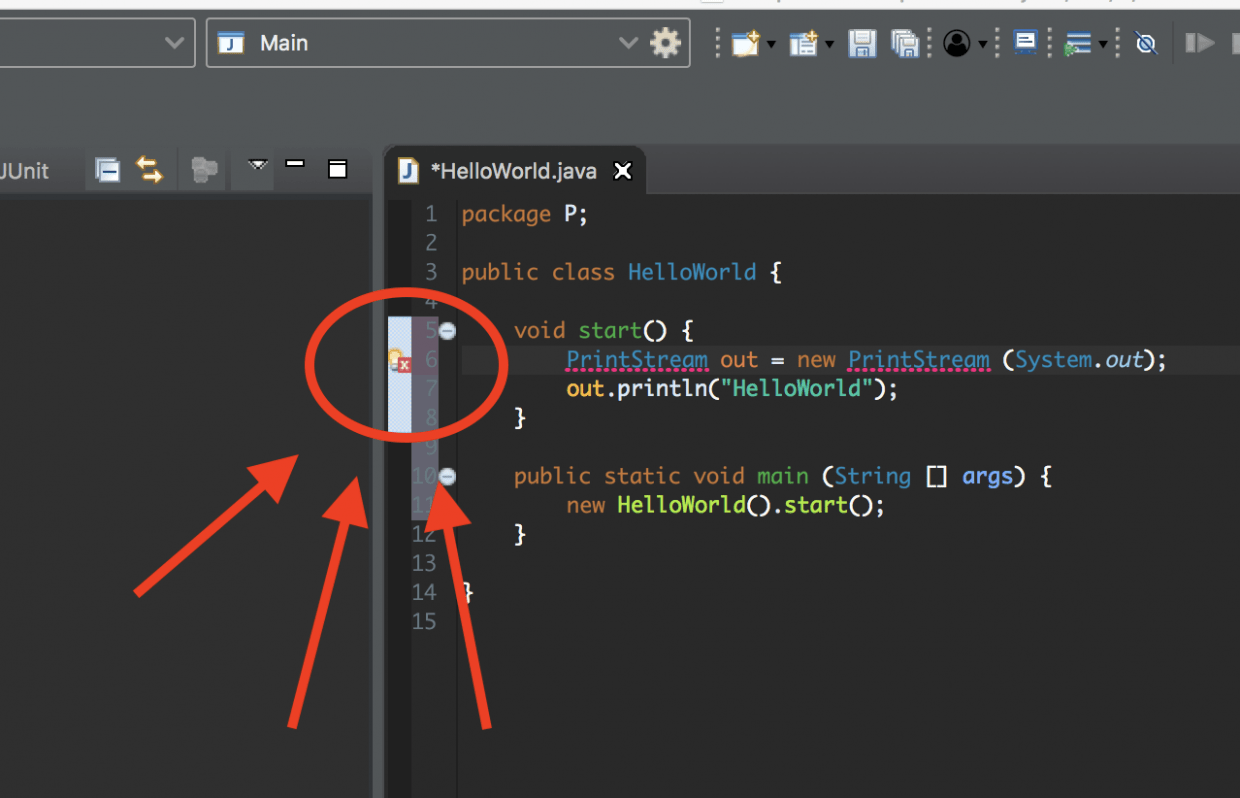Toggle Skip All Breakpoints
The width and height of the screenshot is (1240, 798).
[1145, 43]
